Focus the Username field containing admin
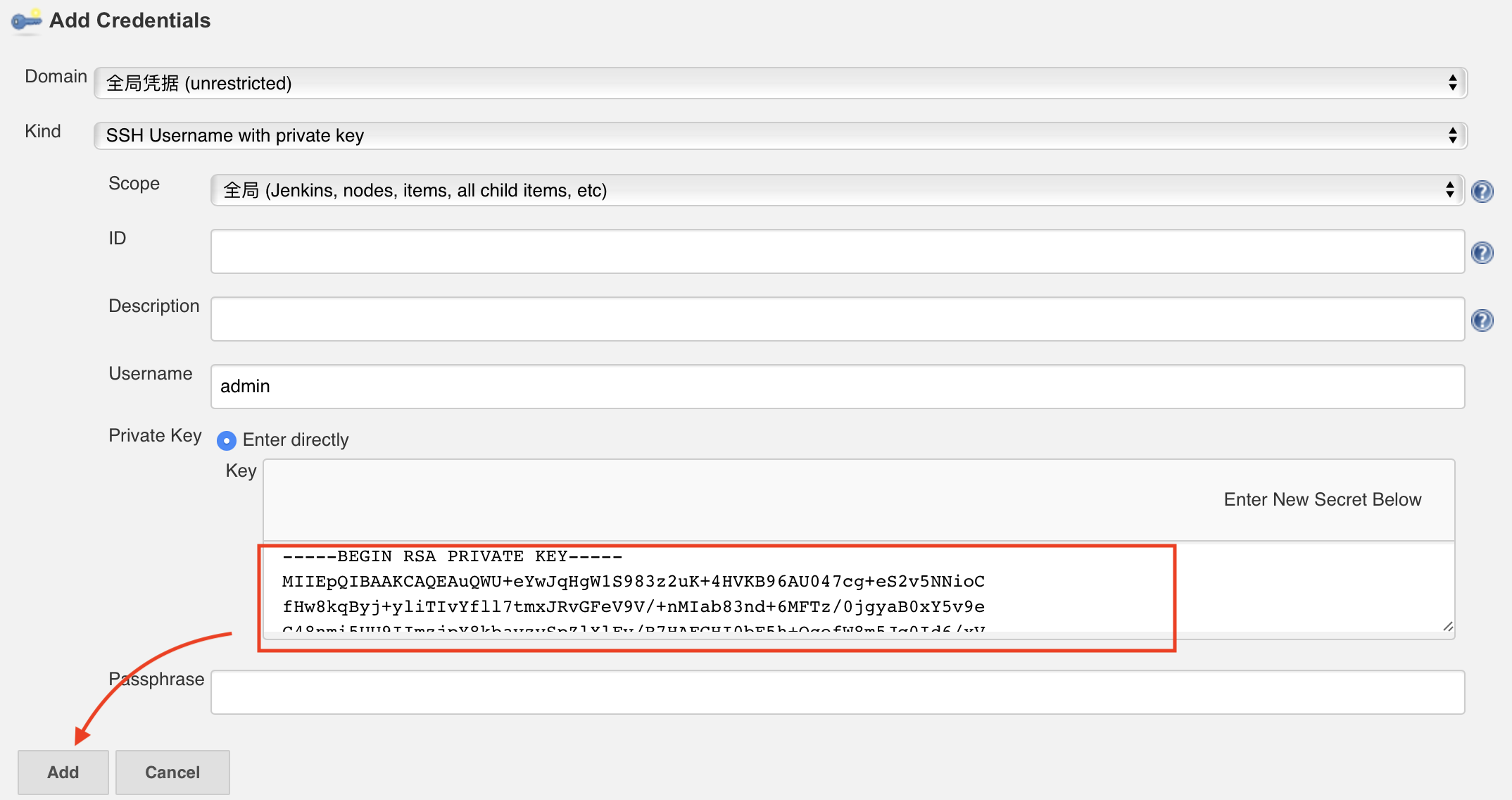Image resolution: width=1512 pixels, height=800 pixels. (837, 387)
